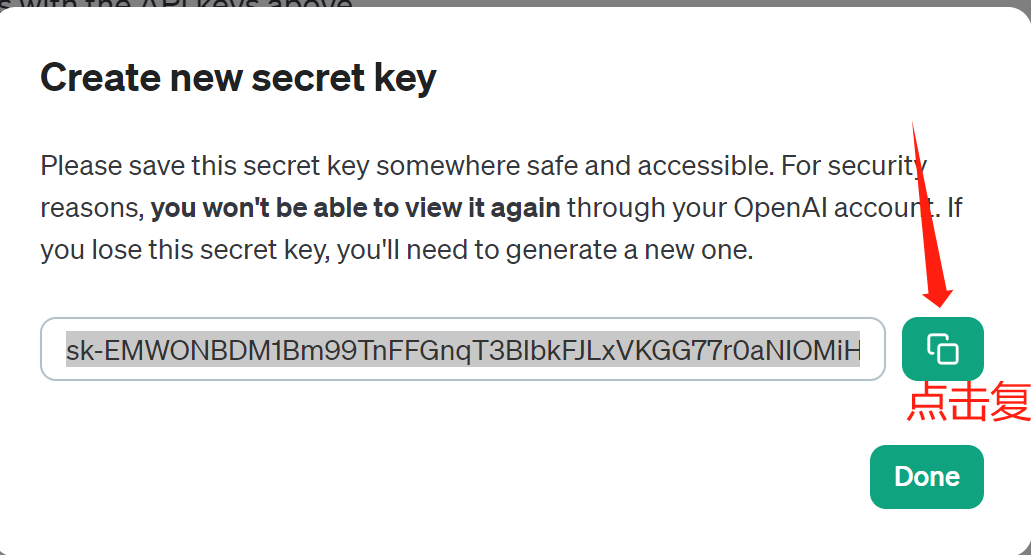
Task: Click the red Chinese annotation text
Action: pos(967,402)
